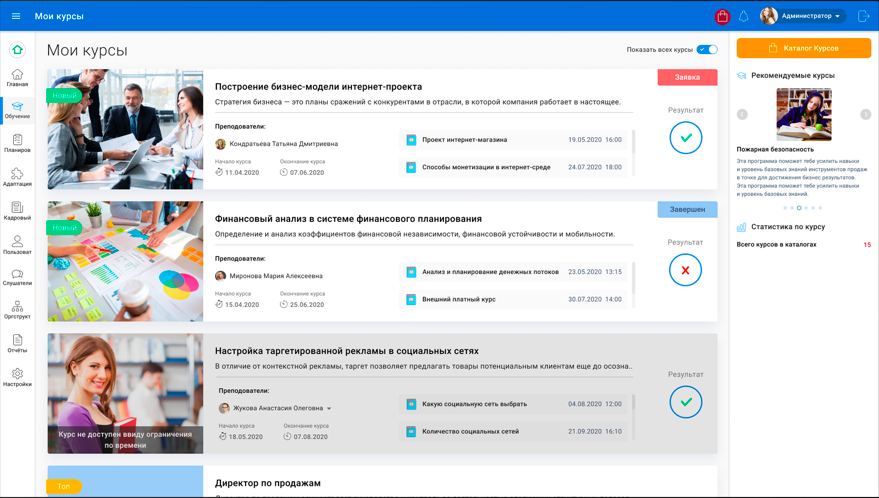879x498 pixels.
Task: Click the document icon for Какую социальную сеть
Action: [411, 404]
